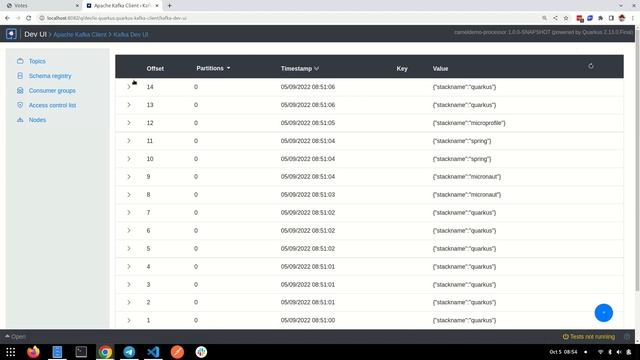Click the Kafka Dev UI breadcrumb
The height and width of the screenshot is (360, 640).
pos(131,35)
